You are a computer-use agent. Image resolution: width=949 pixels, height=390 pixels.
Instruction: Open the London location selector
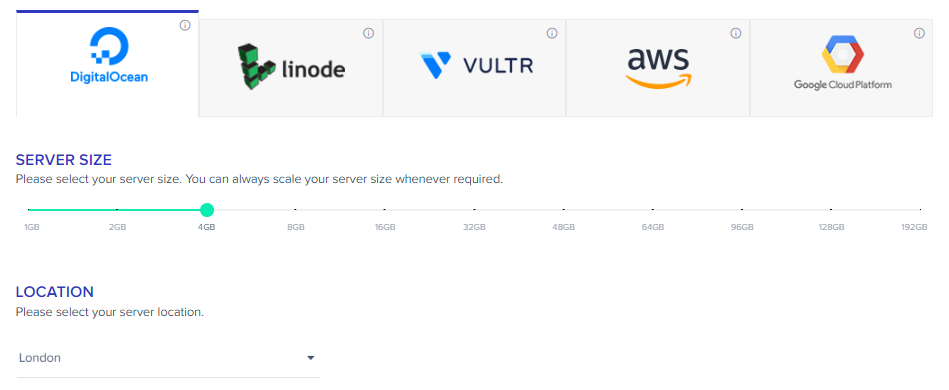point(168,358)
